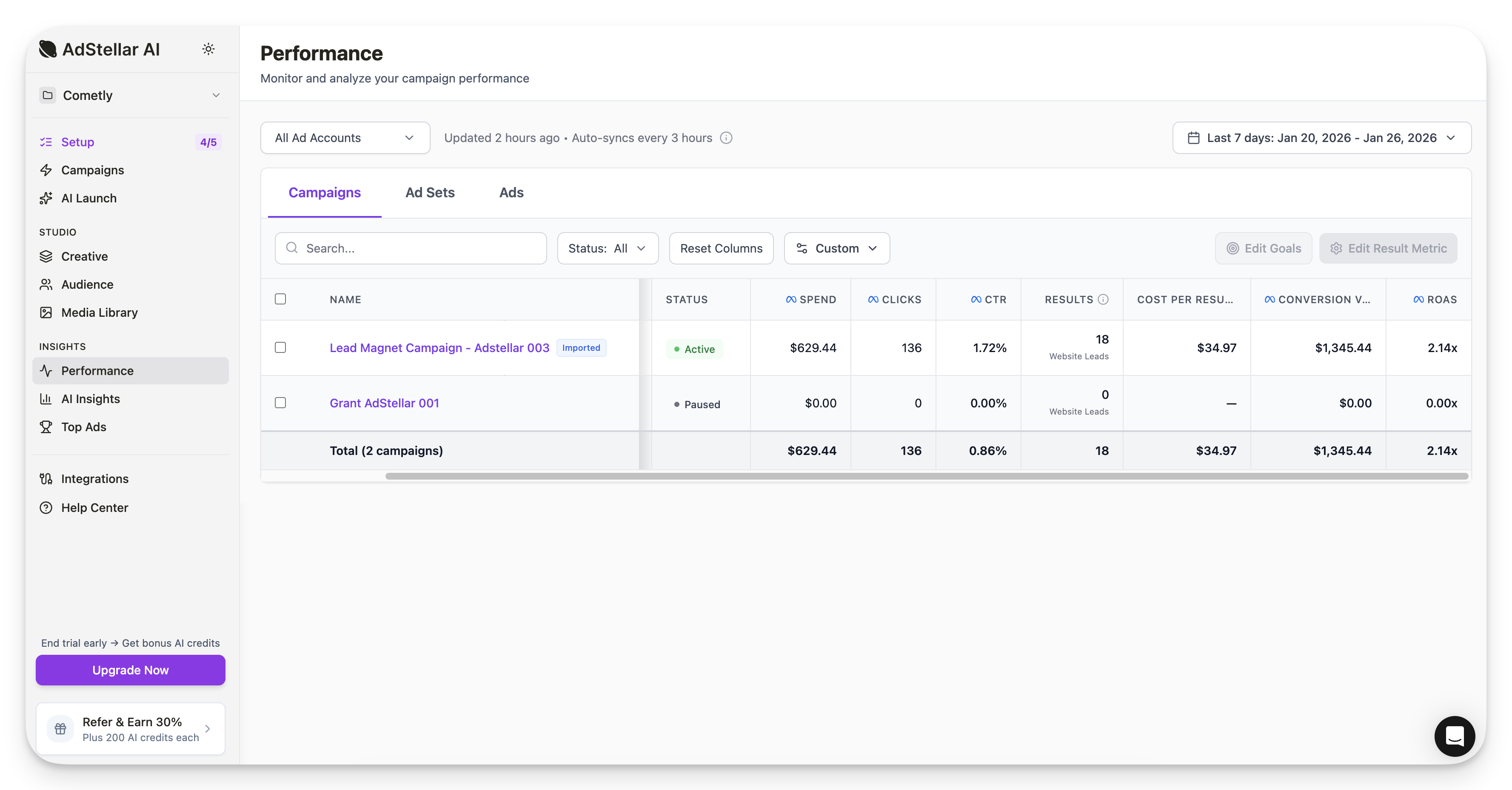
Task: Switch to the Ads tab
Action: pos(511,192)
